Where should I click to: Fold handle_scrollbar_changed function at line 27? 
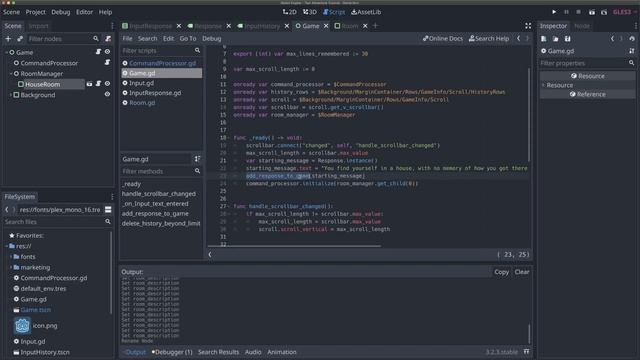[229, 207]
